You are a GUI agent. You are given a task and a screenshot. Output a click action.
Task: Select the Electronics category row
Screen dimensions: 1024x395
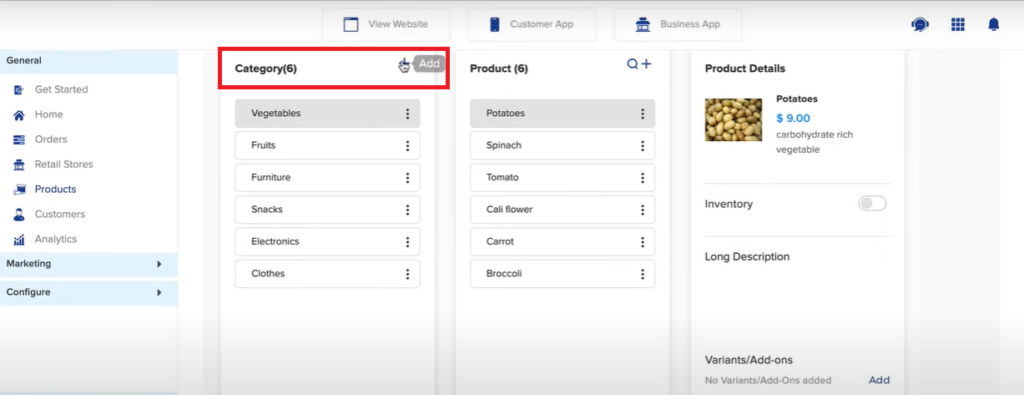pos(327,242)
